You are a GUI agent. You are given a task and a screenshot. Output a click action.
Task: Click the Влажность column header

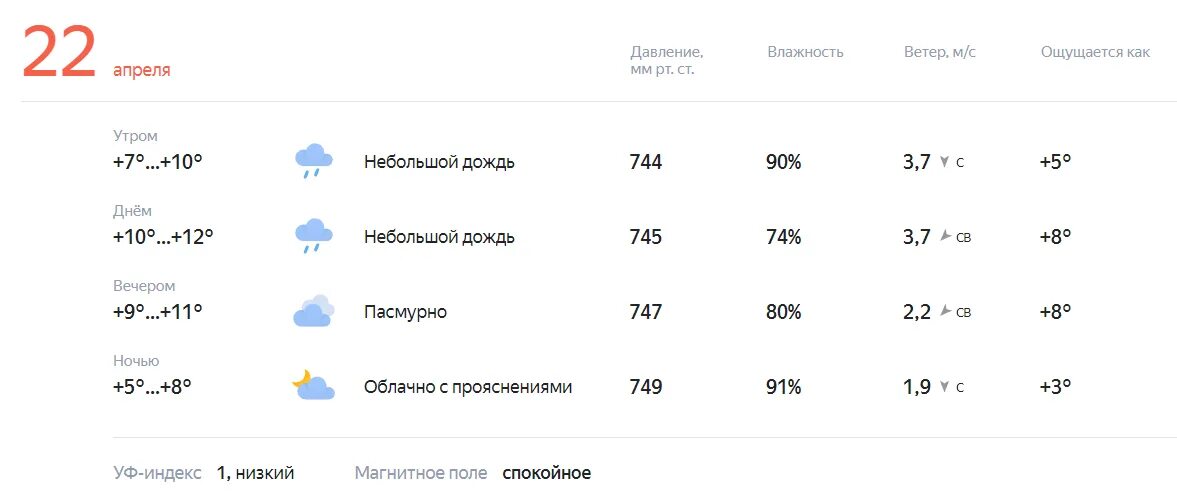pyautogui.click(x=805, y=52)
